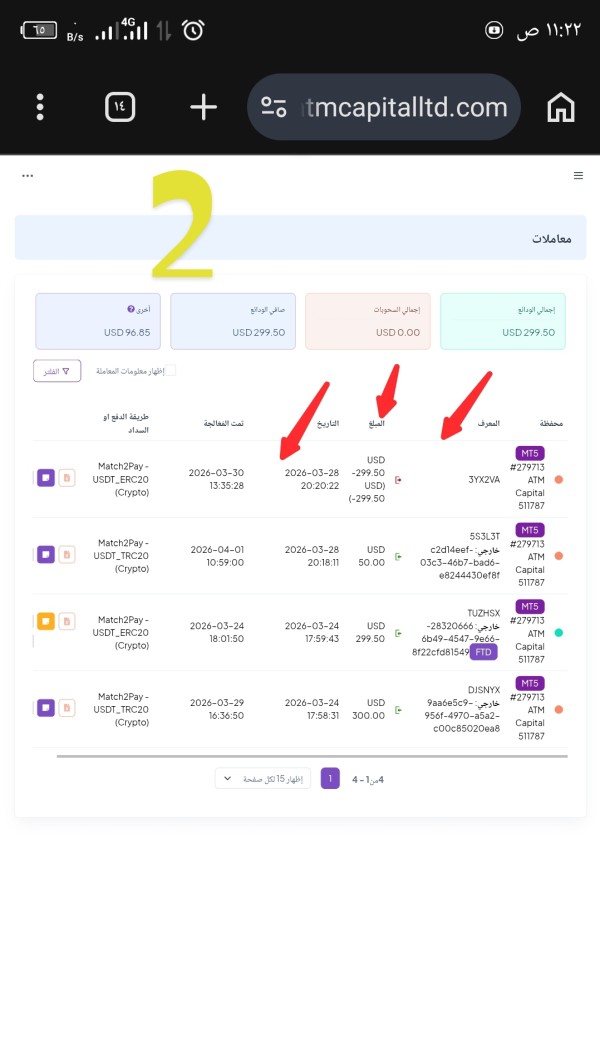This screenshot has height=1044, width=600.
Task: Open a new browser tab
Action: [203, 108]
